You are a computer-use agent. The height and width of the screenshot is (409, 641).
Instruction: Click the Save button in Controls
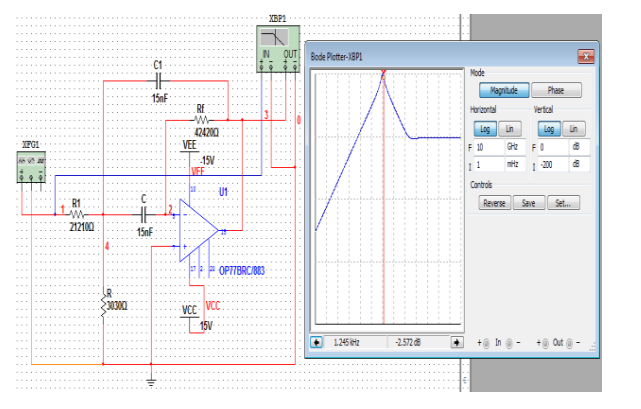[x=529, y=203]
